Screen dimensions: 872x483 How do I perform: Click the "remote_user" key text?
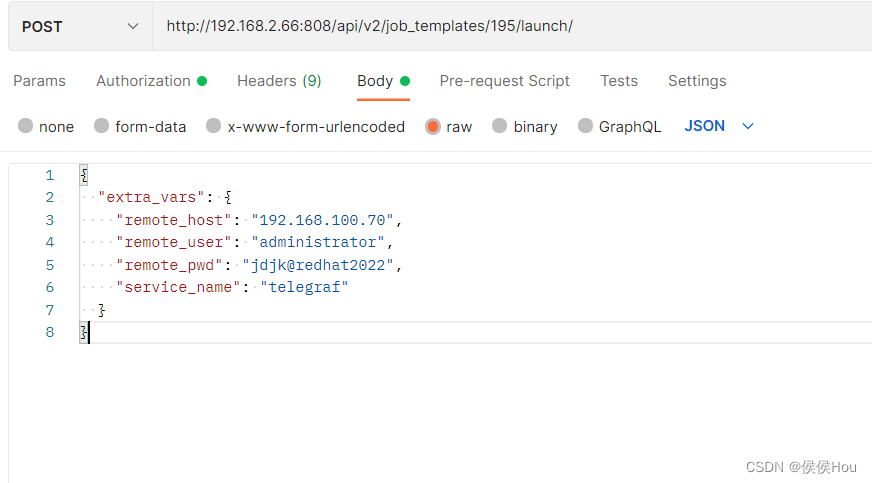click(174, 242)
